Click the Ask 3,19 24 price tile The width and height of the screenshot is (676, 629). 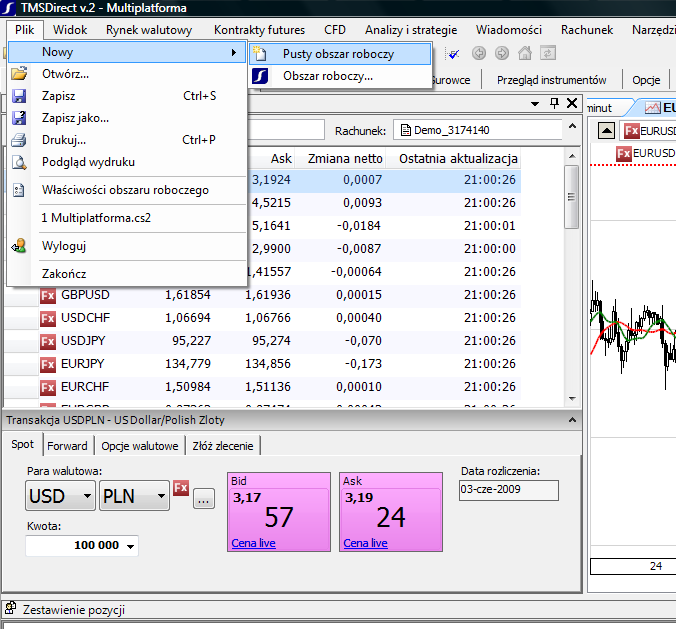[x=391, y=512]
